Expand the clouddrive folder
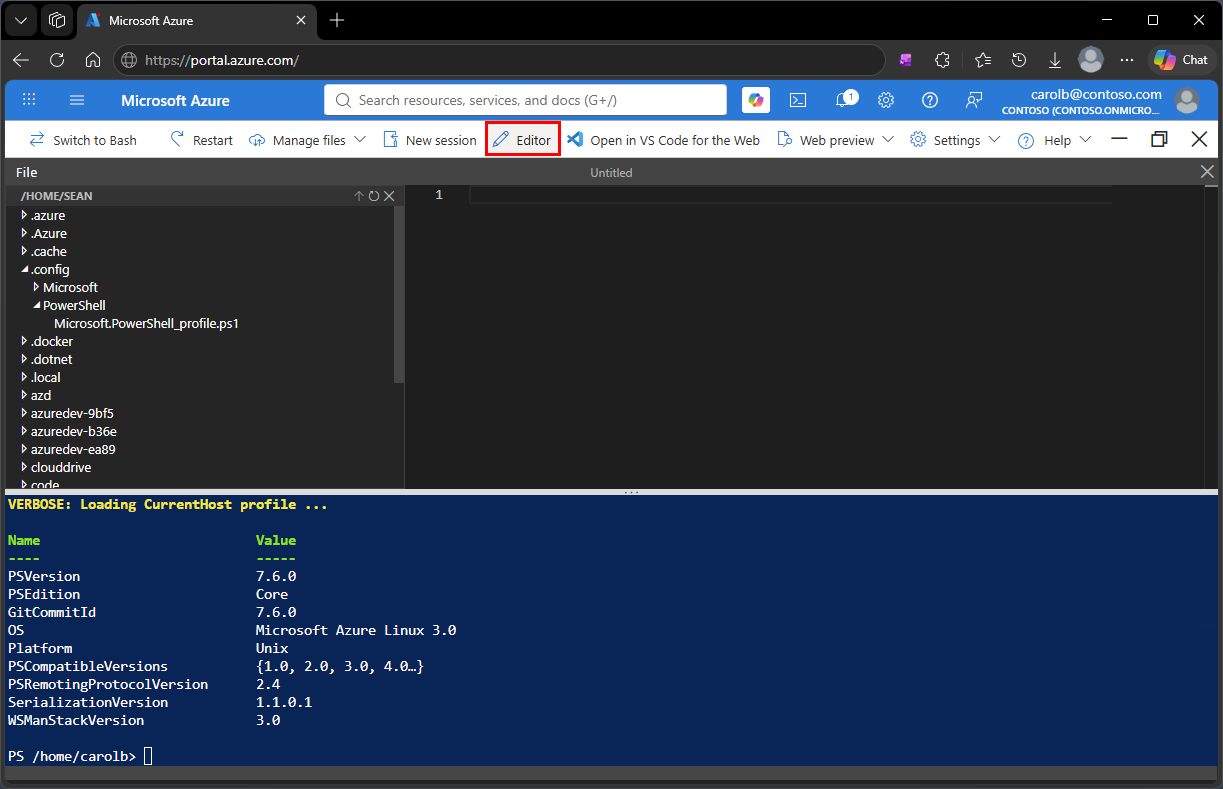This screenshot has width=1223, height=789. 25,467
